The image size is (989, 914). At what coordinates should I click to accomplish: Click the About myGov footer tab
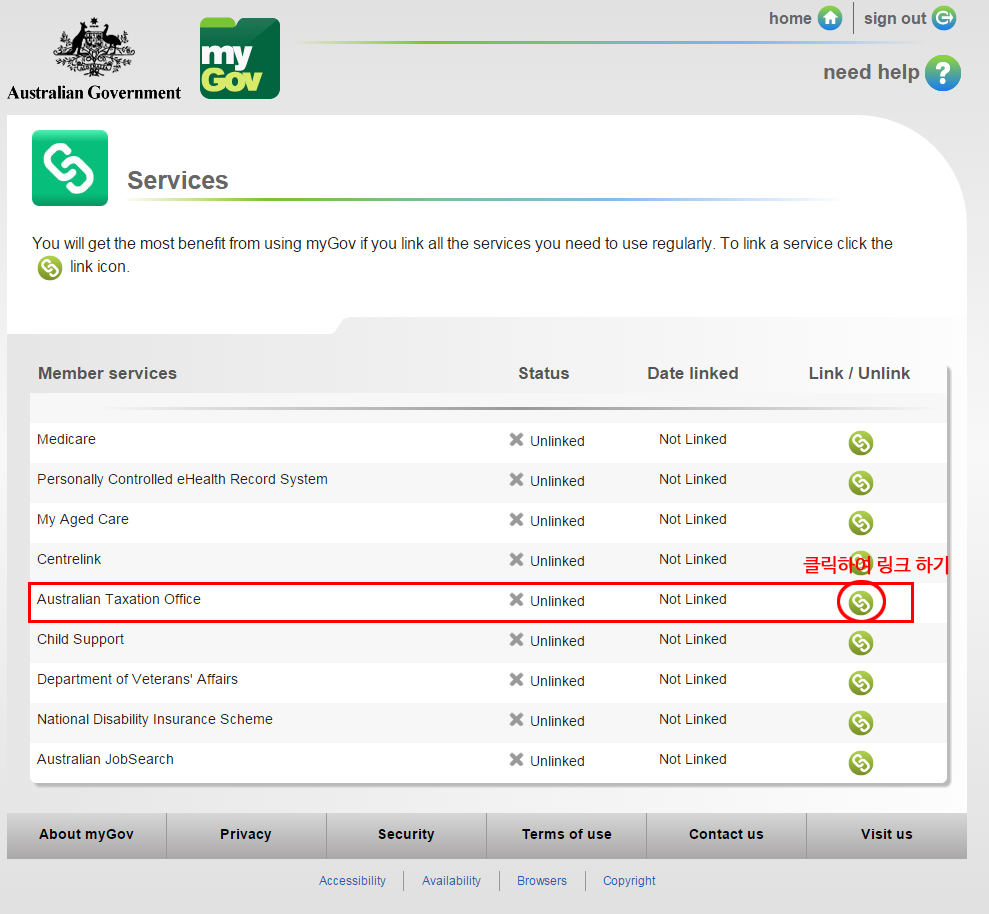pyautogui.click(x=86, y=835)
